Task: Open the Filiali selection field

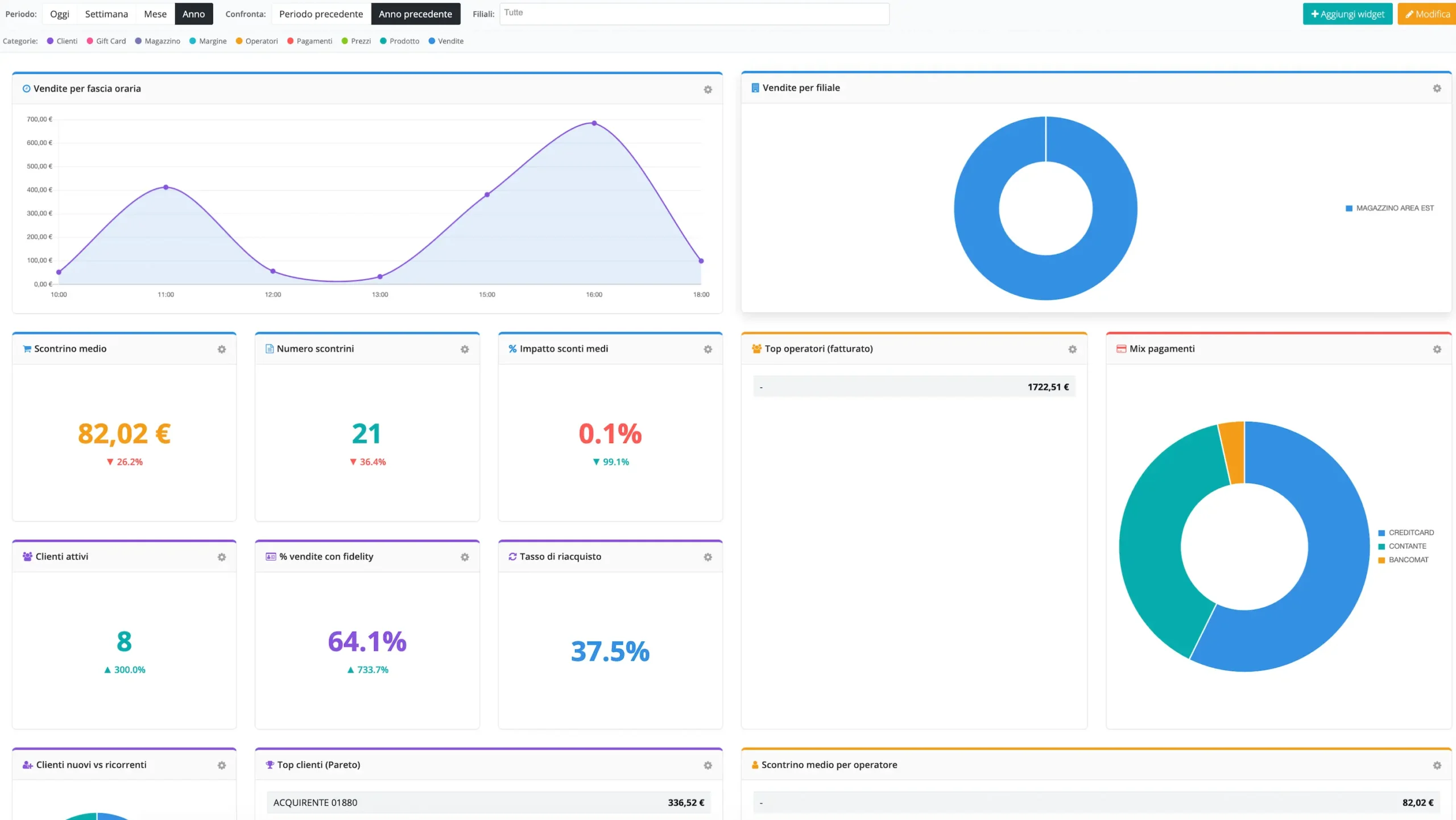Action: pos(694,14)
